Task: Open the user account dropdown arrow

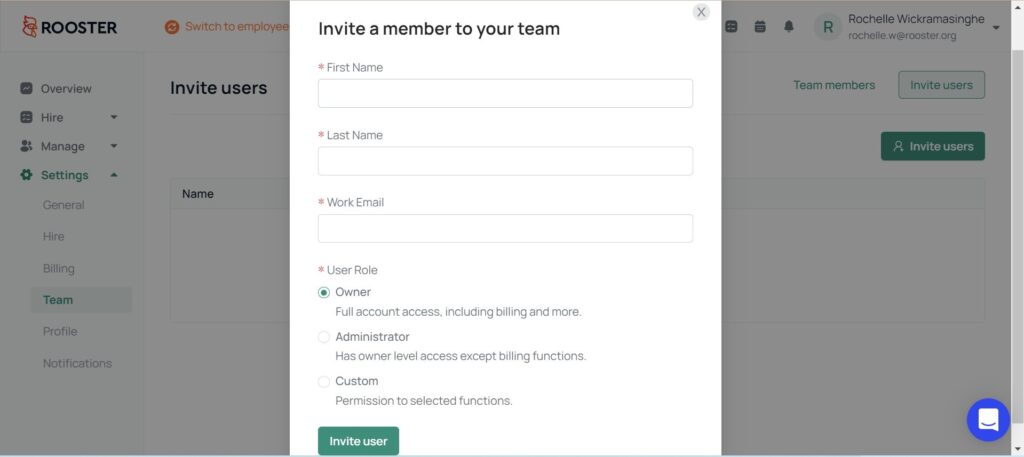Action: (996, 27)
